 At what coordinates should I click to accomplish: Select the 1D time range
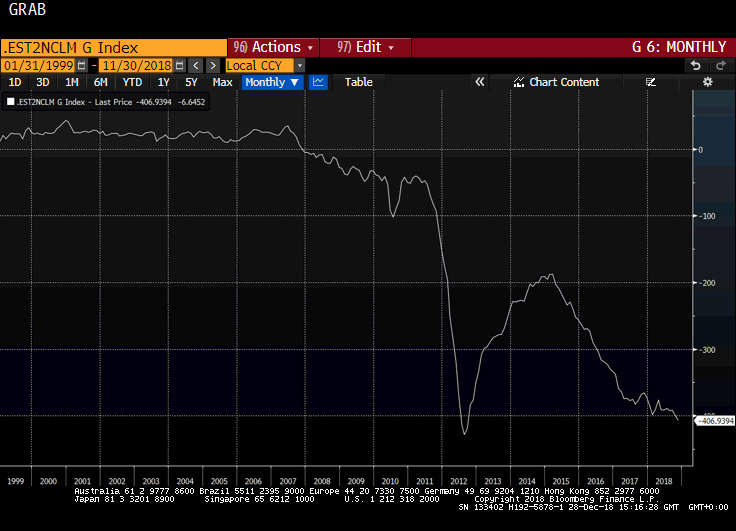[x=15, y=82]
